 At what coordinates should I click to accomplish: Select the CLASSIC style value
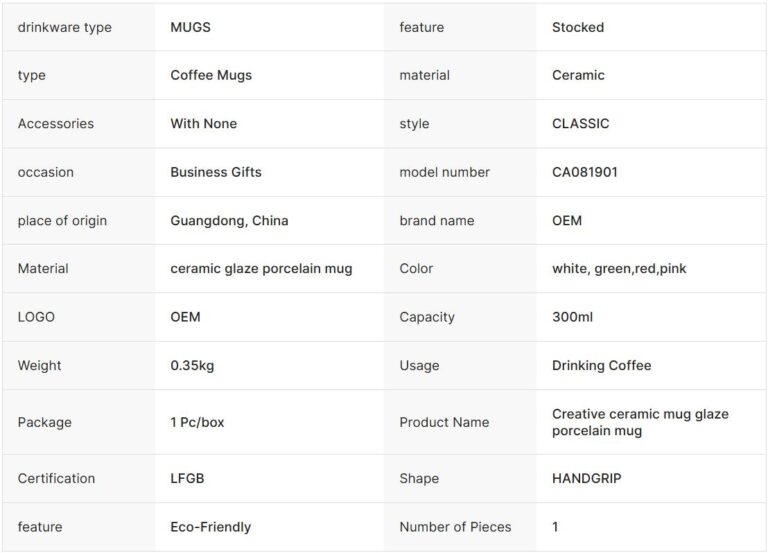[580, 124]
